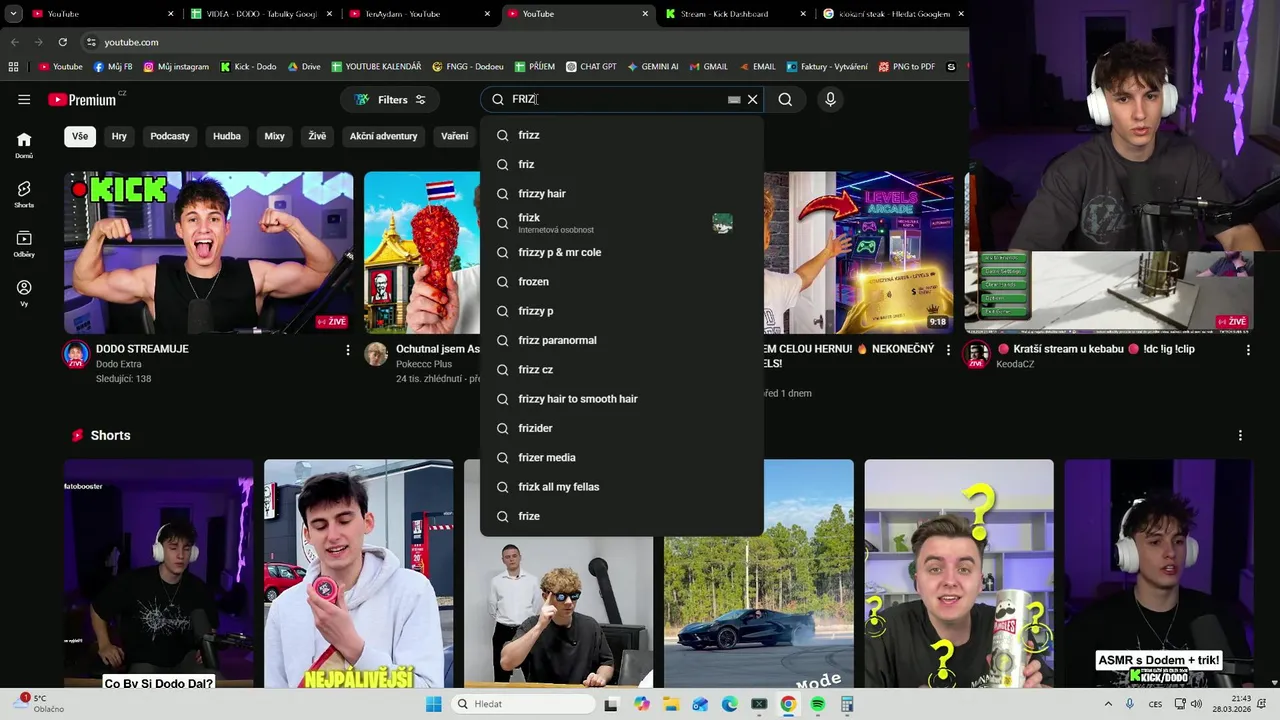This screenshot has height=720, width=1280.
Task: Choose suggestion "frizzy hair"
Action: tap(621, 193)
